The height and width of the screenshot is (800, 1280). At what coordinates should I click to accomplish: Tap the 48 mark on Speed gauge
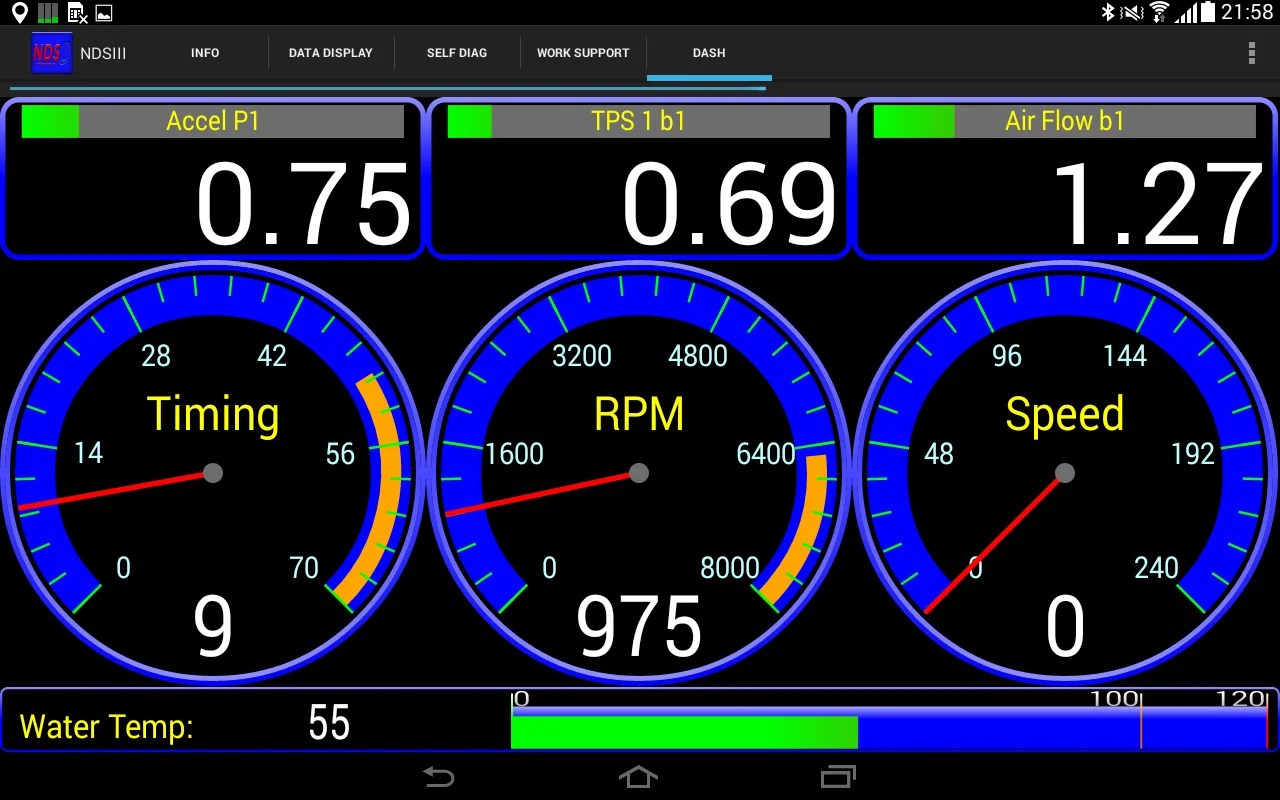(x=939, y=454)
